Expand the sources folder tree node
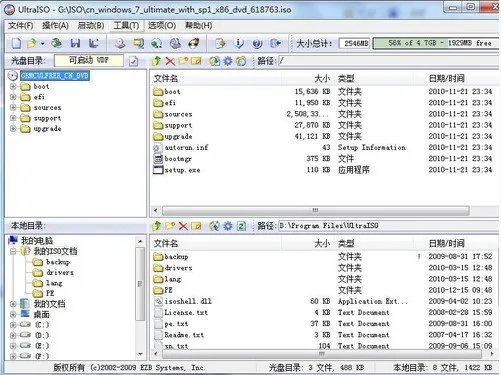Viewport: 501px width, 375px height. coord(13,108)
